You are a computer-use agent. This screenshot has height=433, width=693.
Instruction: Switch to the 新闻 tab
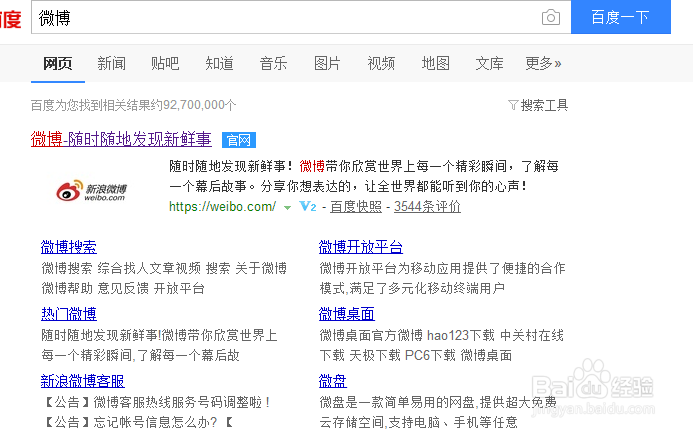(111, 64)
